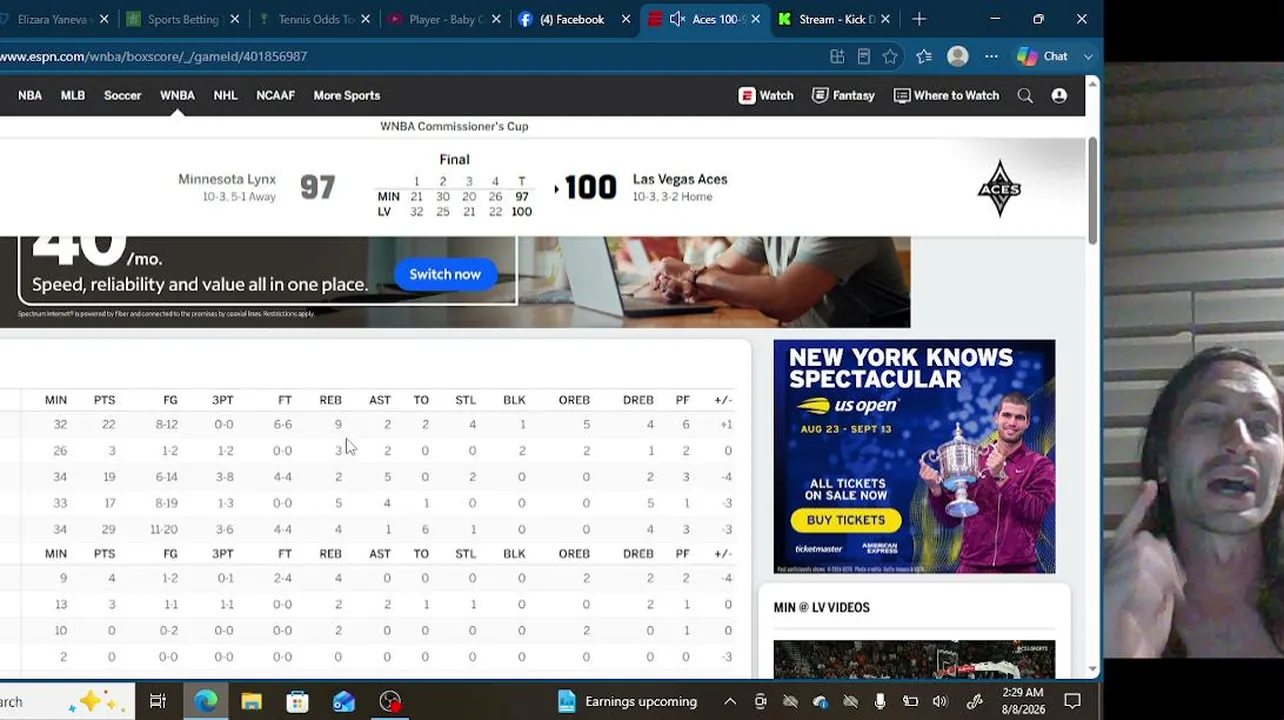Open the Edge browser profile avatar
This screenshot has height=720, width=1284.
coord(958,56)
